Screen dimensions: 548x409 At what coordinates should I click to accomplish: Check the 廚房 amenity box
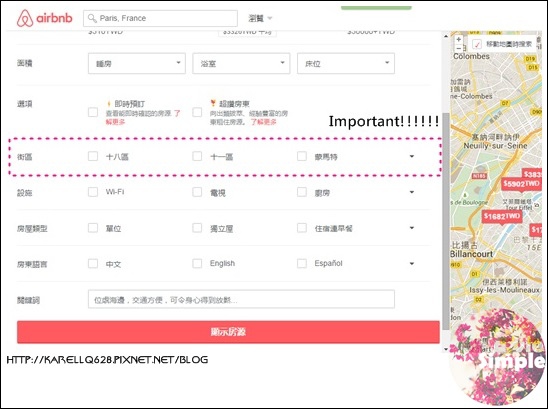click(302, 192)
